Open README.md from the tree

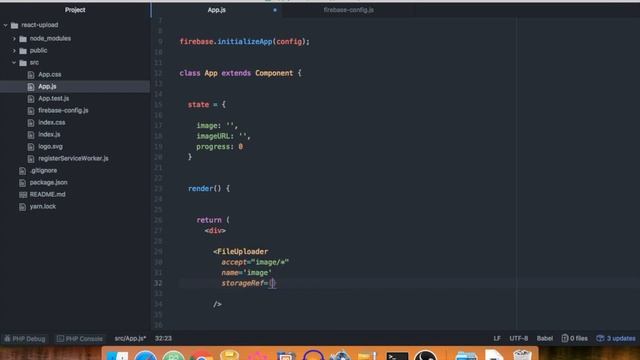tap(47, 195)
